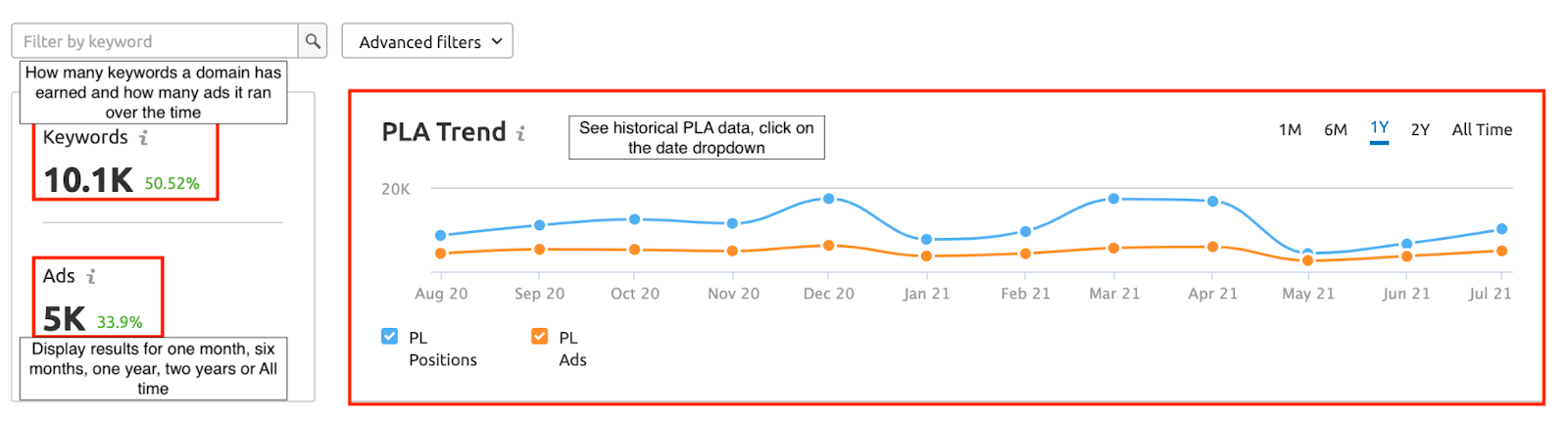Uncheck the PL Positions checkbox
1568x422 pixels.
[x=389, y=337]
